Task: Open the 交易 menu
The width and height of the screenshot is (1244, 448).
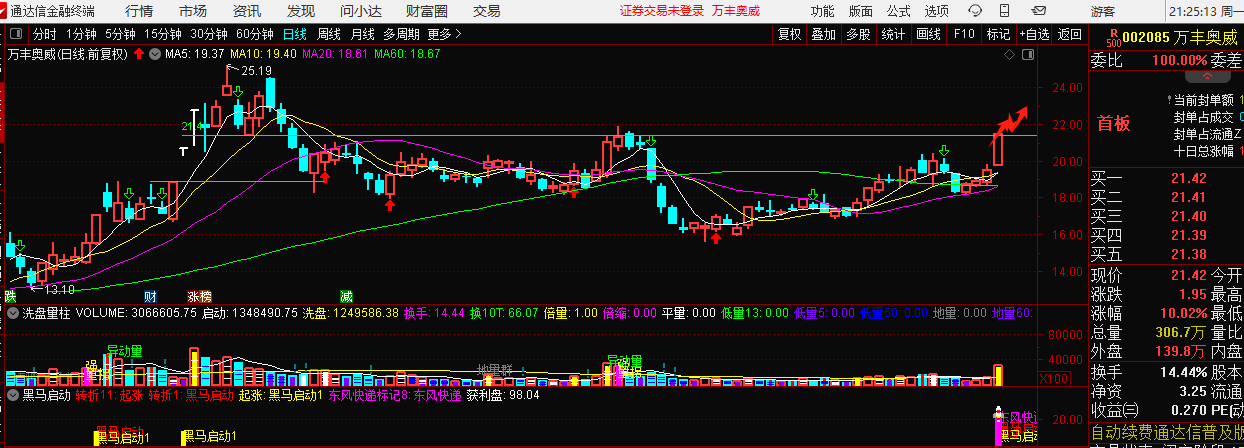Action: point(487,11)
